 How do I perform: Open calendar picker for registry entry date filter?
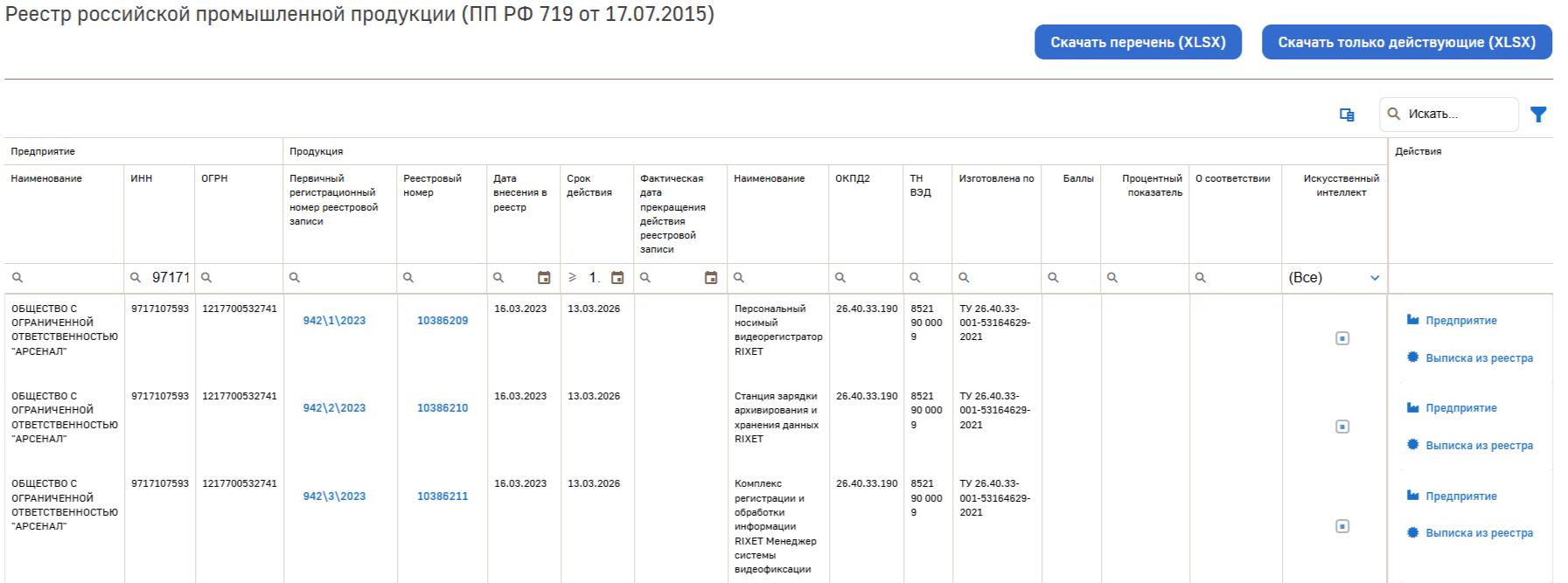coord(544,278)
